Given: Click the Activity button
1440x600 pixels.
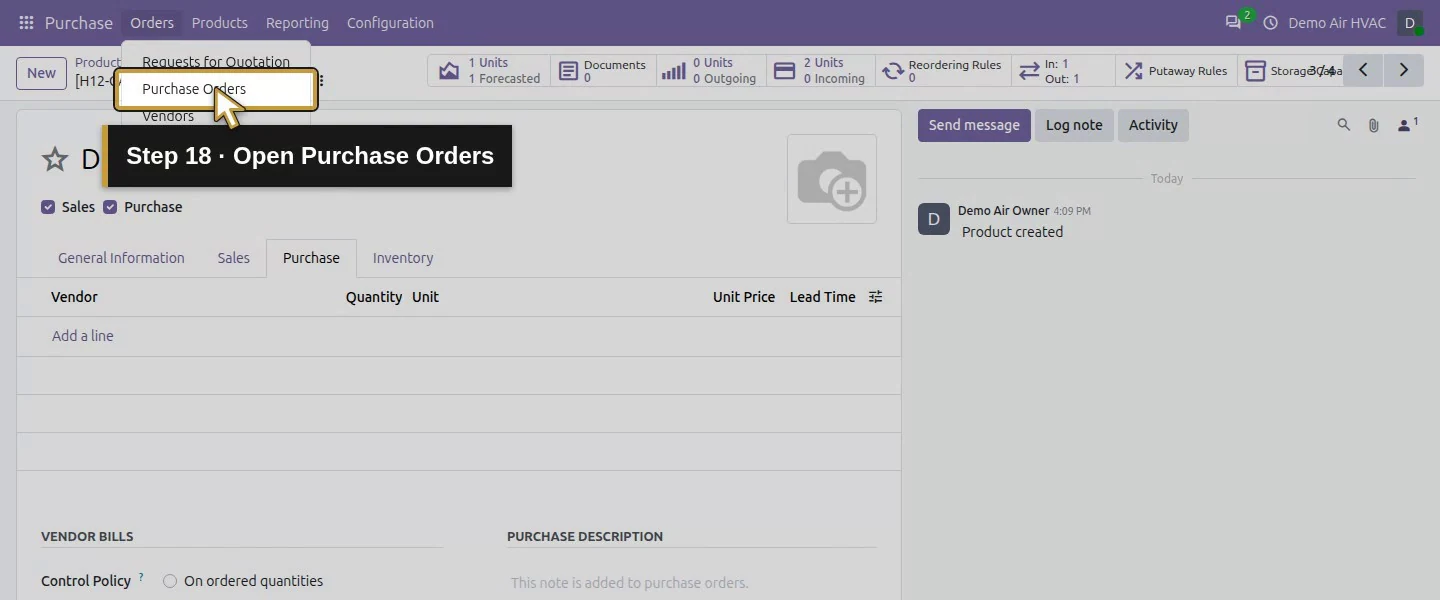Looking at the screenshot, I should tap(1153, 125).
